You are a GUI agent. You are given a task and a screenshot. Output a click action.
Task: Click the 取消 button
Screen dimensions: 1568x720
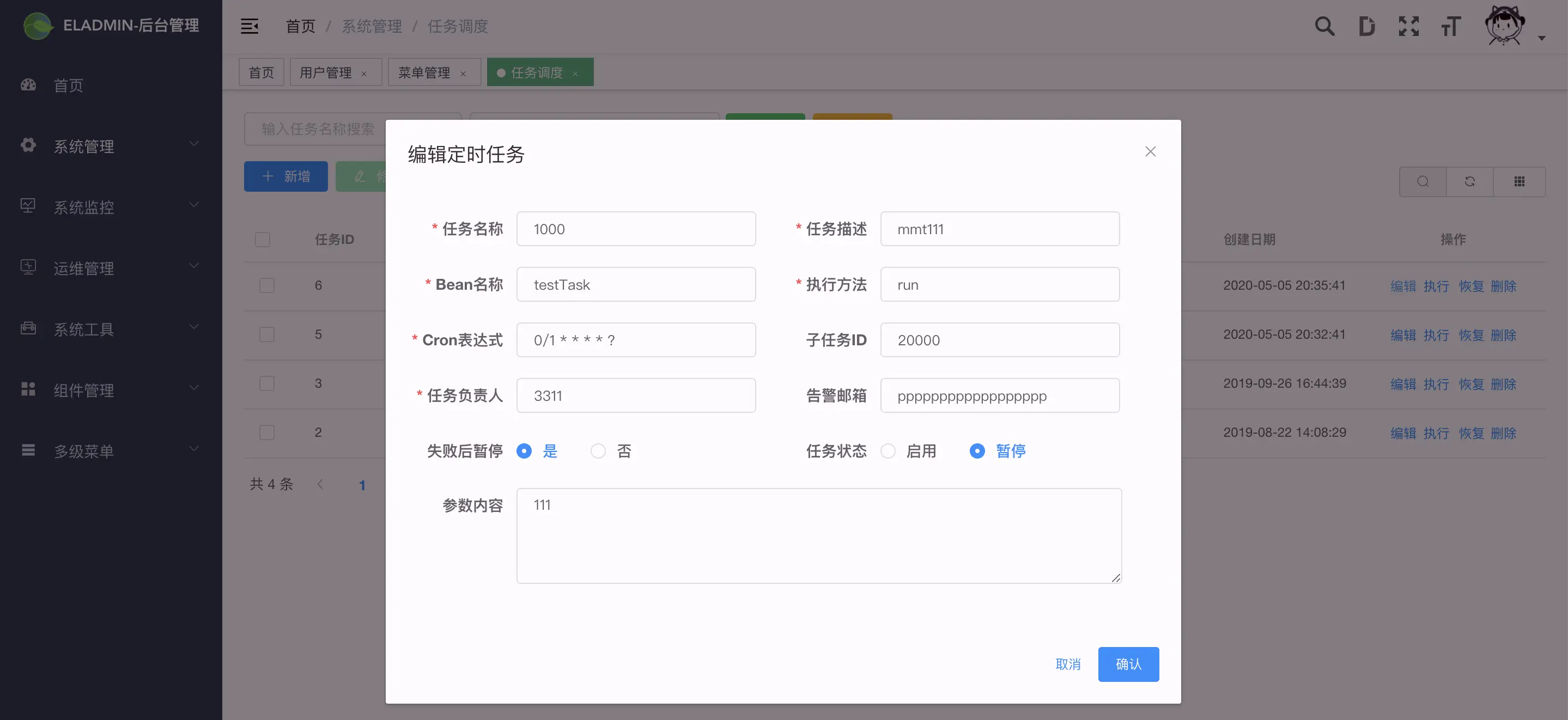click(x=1068, y=664)
